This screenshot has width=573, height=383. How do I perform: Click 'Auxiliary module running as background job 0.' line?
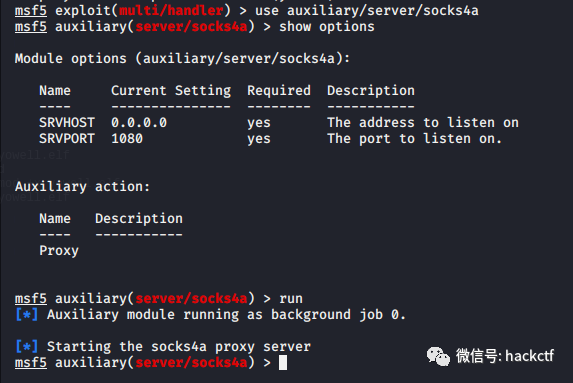click(227, 315)
